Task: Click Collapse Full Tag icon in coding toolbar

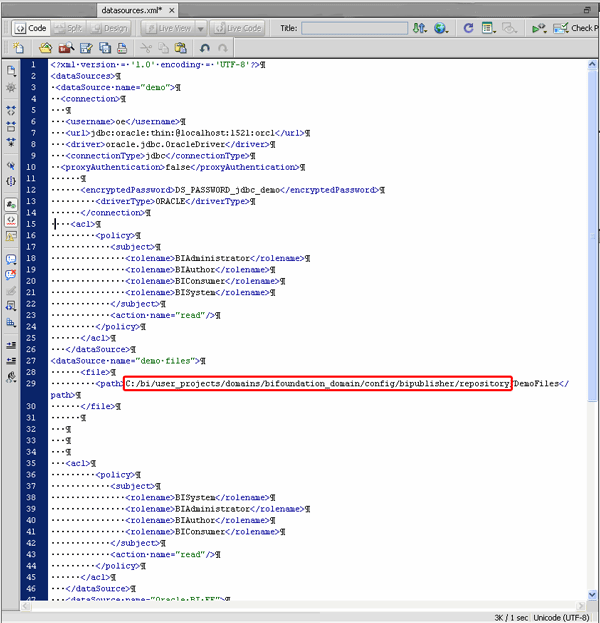Action: click(11, 108)
